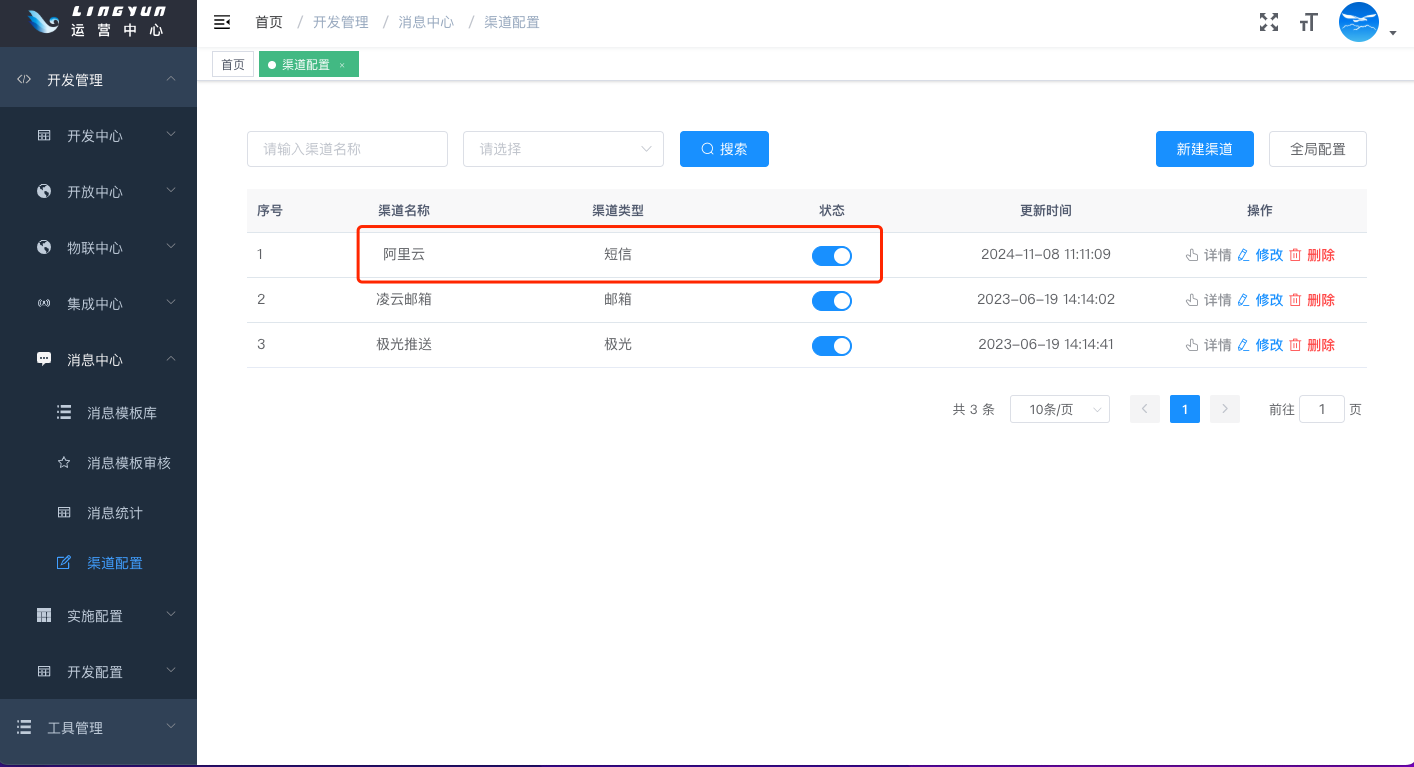Select page 1 in pagination
The height and width of the screenshot is (767, 1414).
pos(1185,409)
